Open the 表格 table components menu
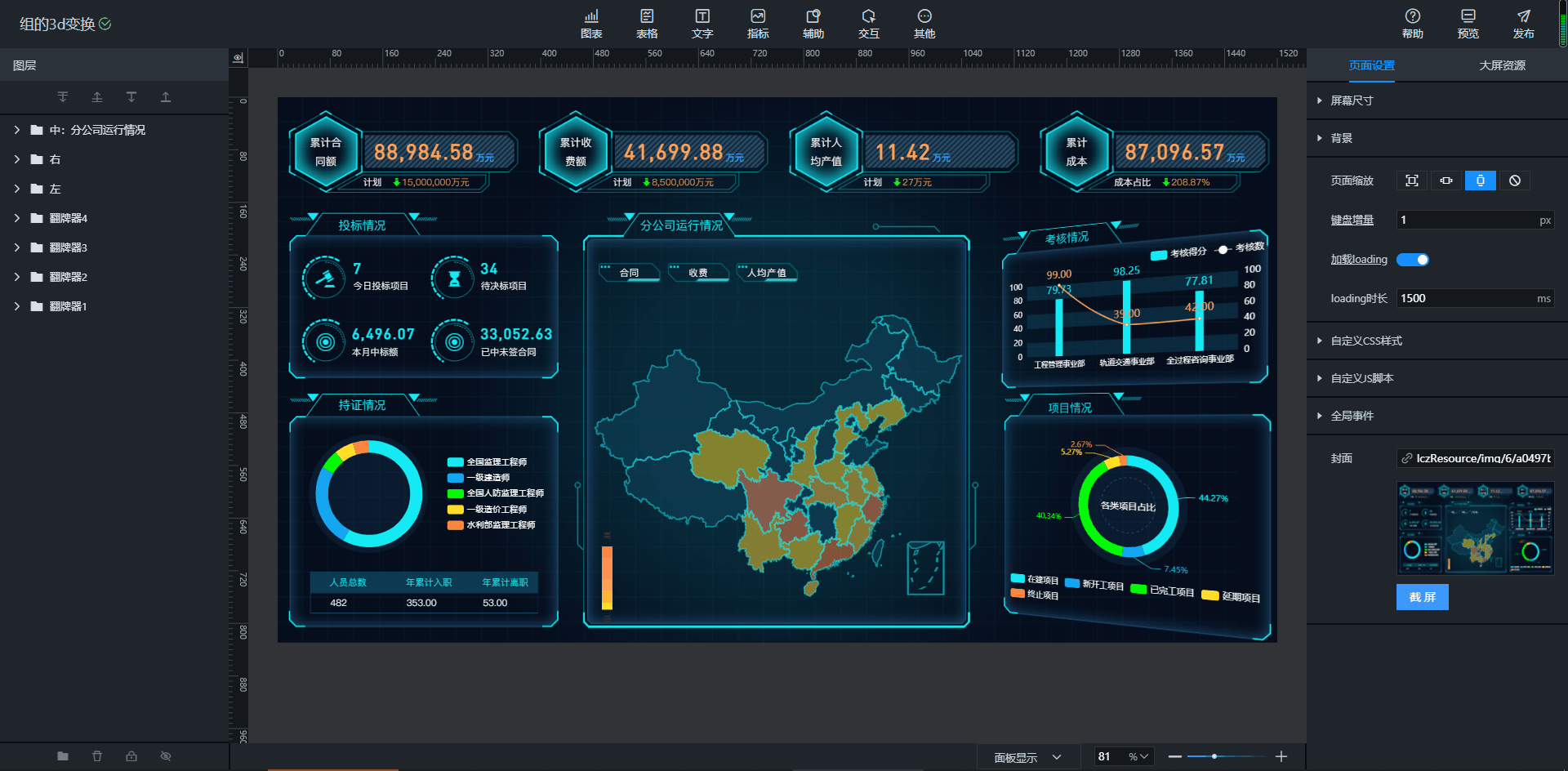The height and width of the screenshot is (771, 1568). pyautogui.click(x=647, y=24)
